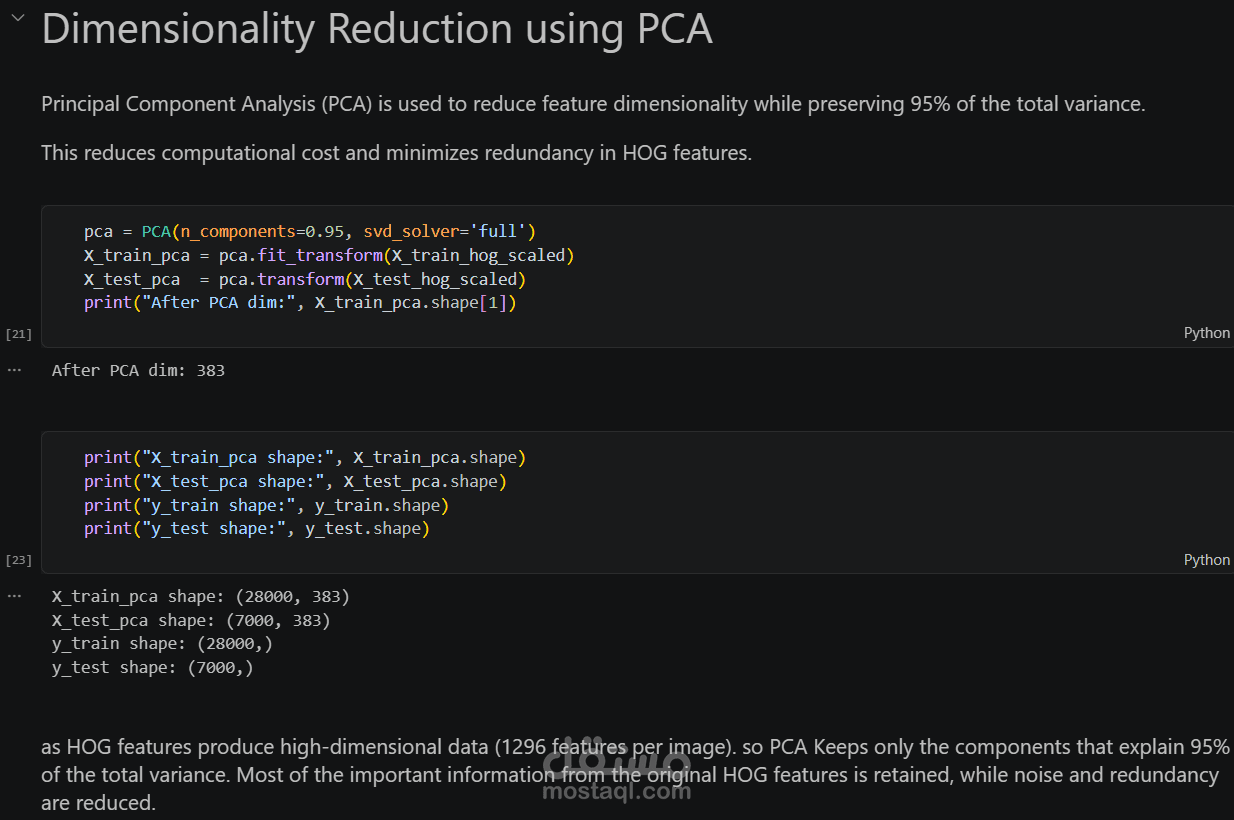Change Python language mode of PCA fit cell

pyautogui.click(x=1206, y=333)
